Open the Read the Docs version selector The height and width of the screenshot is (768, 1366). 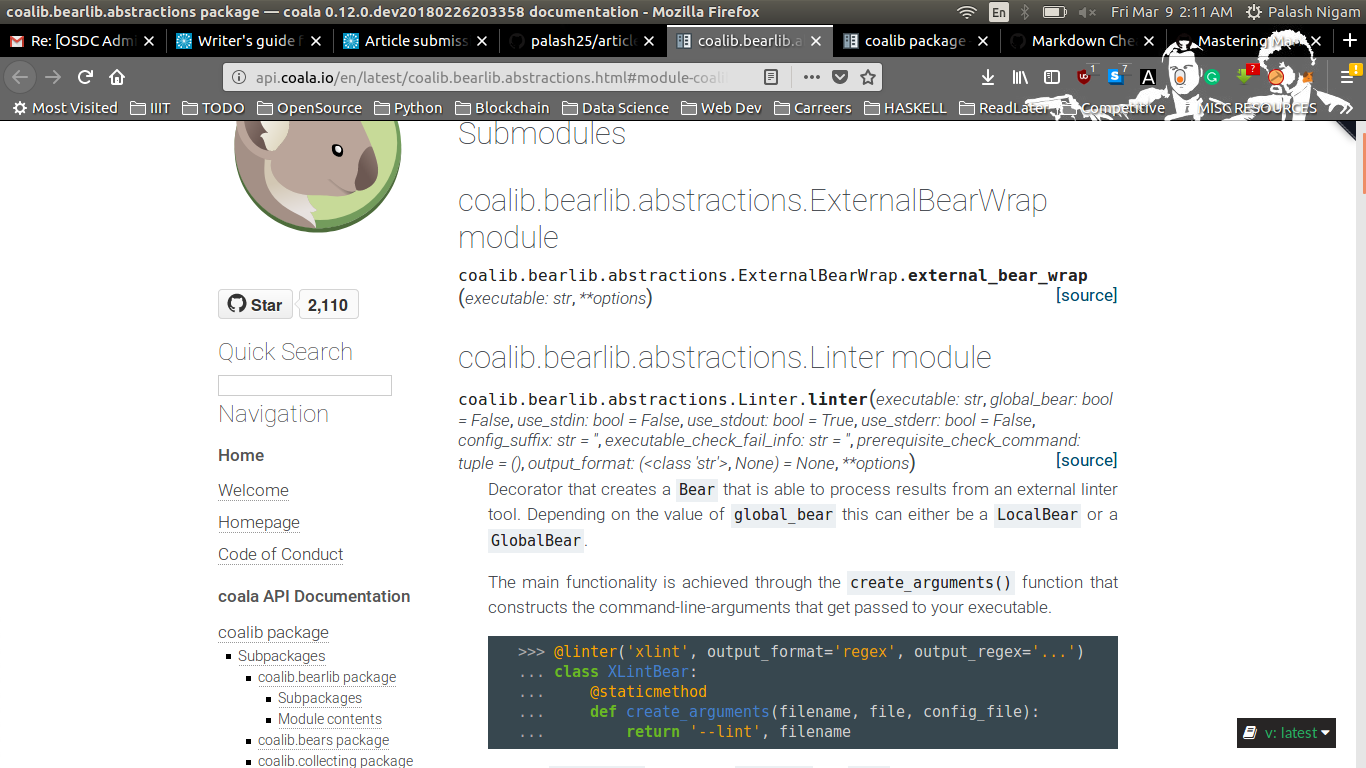1286,733
